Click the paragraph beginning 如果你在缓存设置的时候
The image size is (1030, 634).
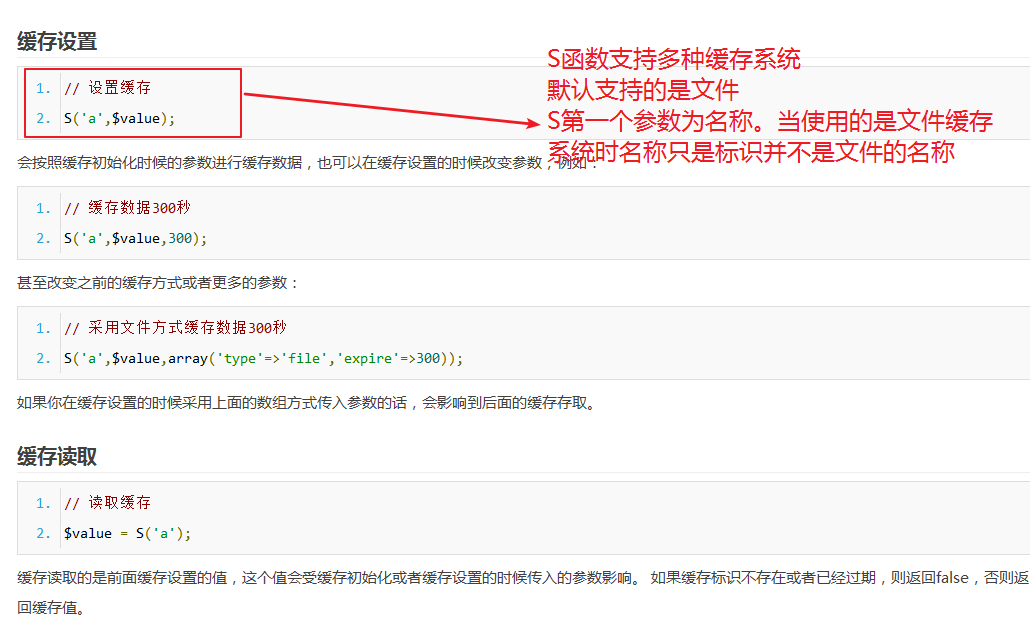click(x=306, y=404)
